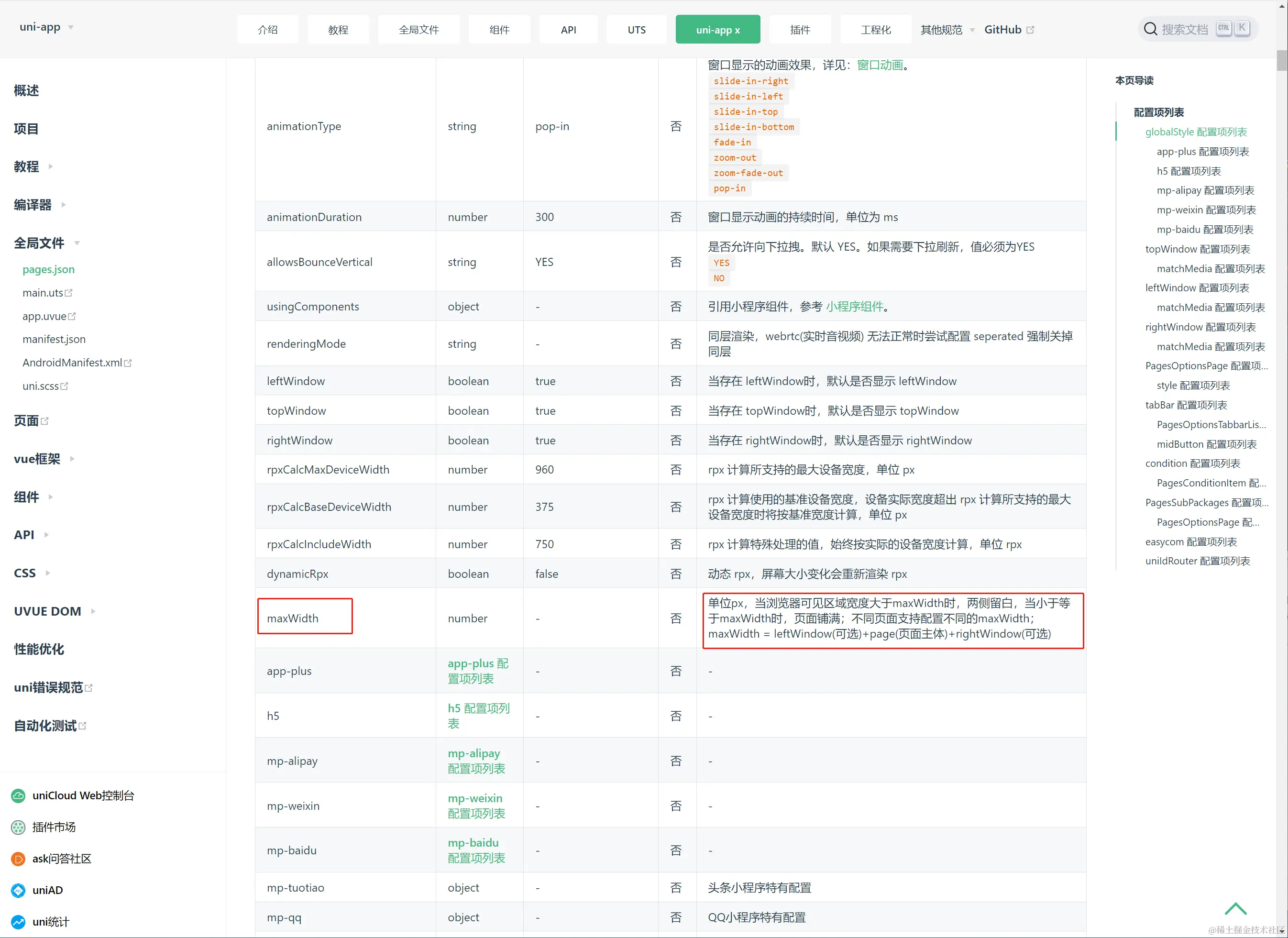Open the 窗口动画 link
The image size is (1288, 938).
tap(880, 66)
